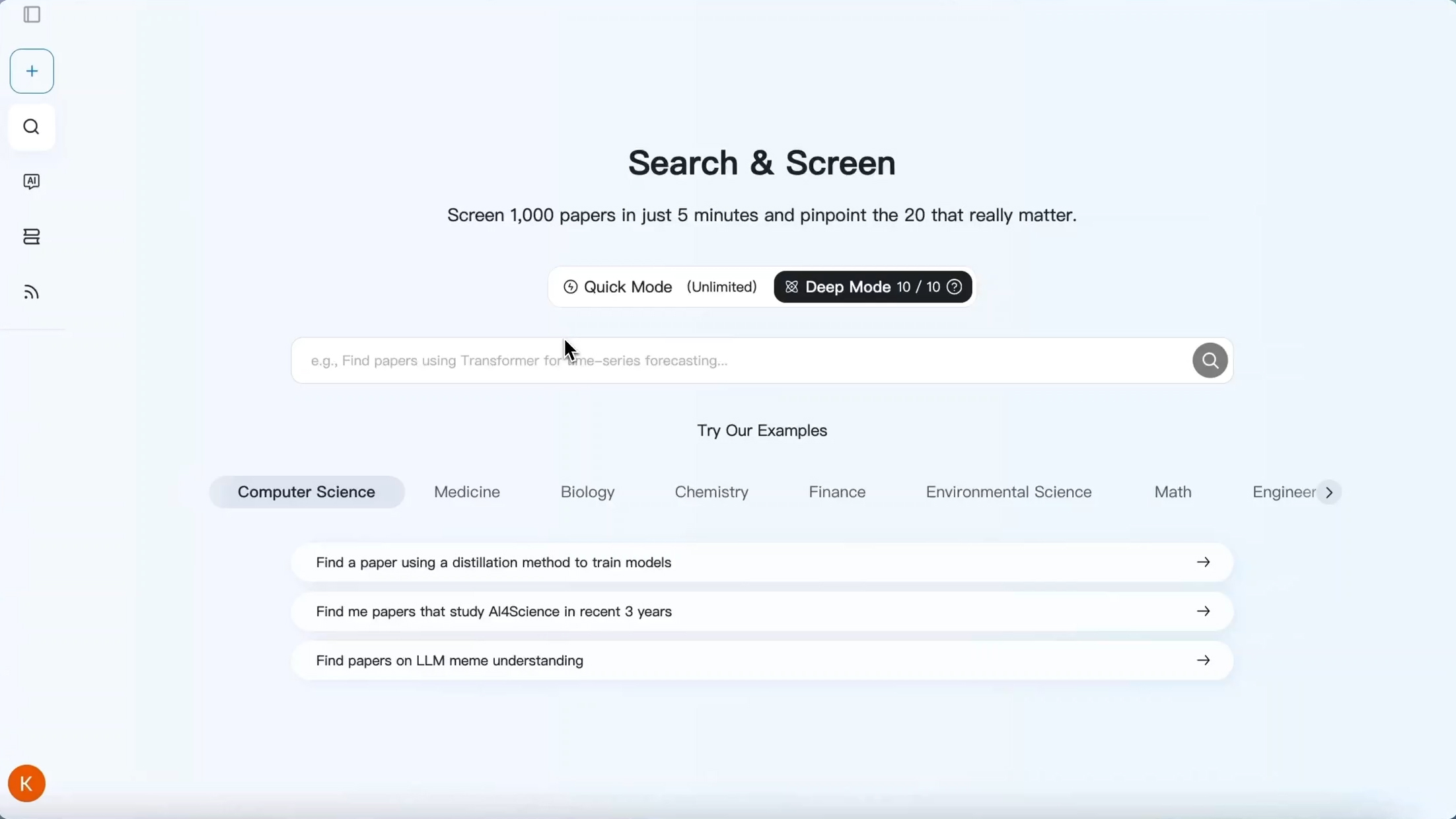This screenshot has width=1456, height=819.
Task: Enable Deep Mode search
Action: coord(848,287)
